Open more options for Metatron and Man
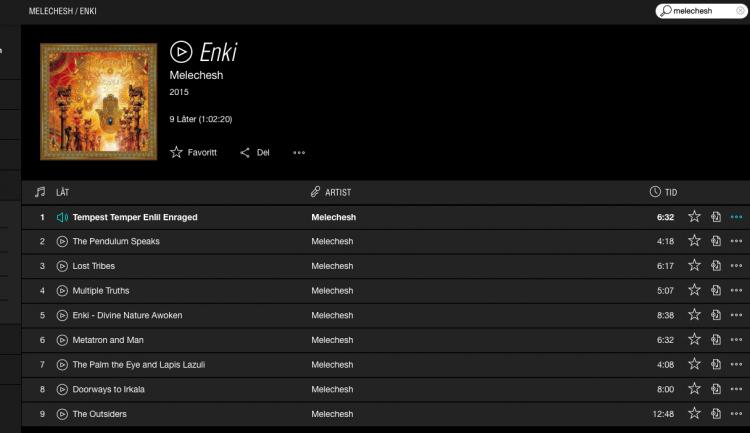Viewport: 750px width, 433px height. pyautogui.click(x=736, y=340)
